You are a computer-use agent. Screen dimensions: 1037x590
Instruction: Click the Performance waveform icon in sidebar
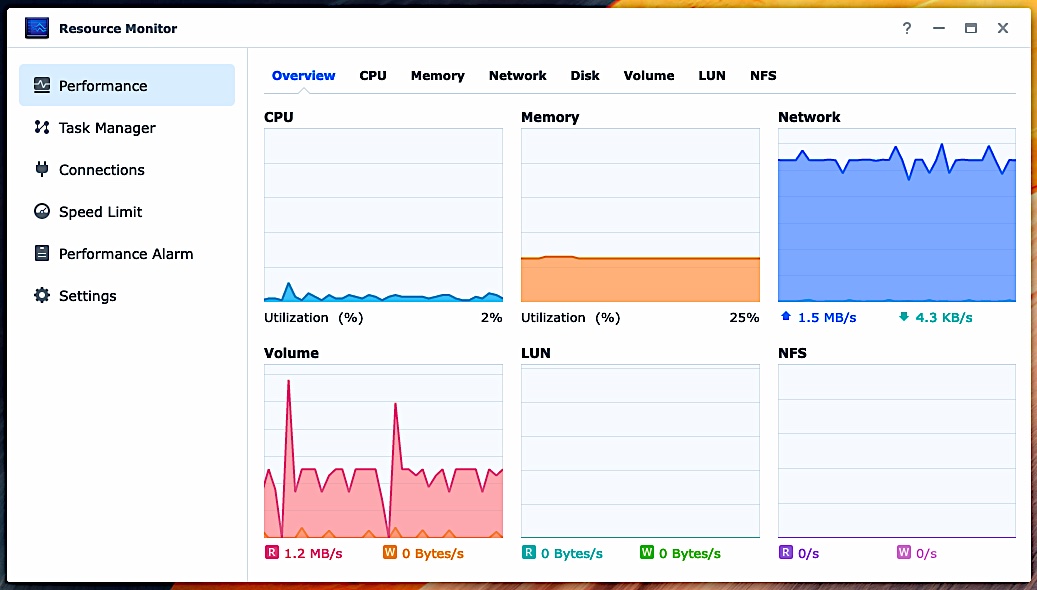tap(42, 86)
